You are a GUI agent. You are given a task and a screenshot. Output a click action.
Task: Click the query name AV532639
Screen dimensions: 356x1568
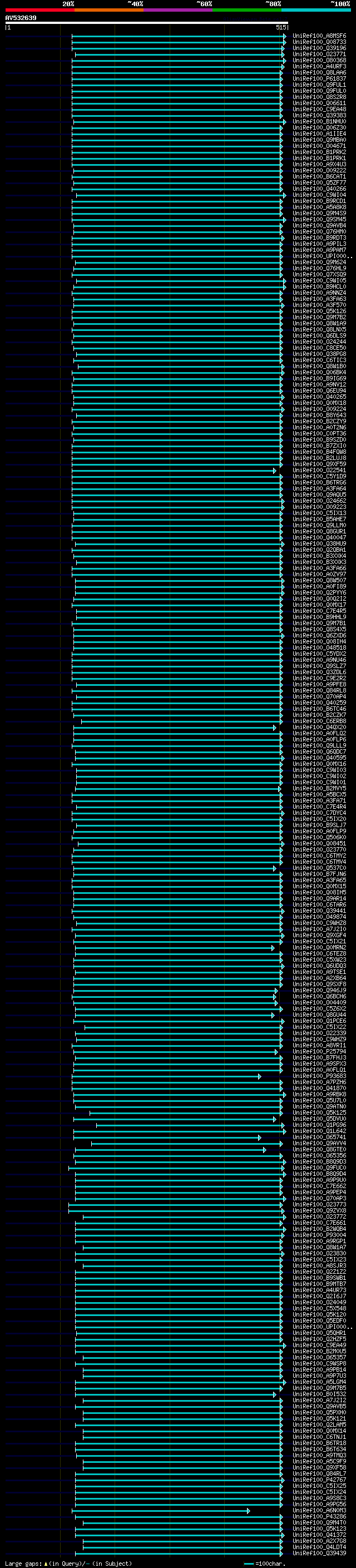click(x=21, y=18)
